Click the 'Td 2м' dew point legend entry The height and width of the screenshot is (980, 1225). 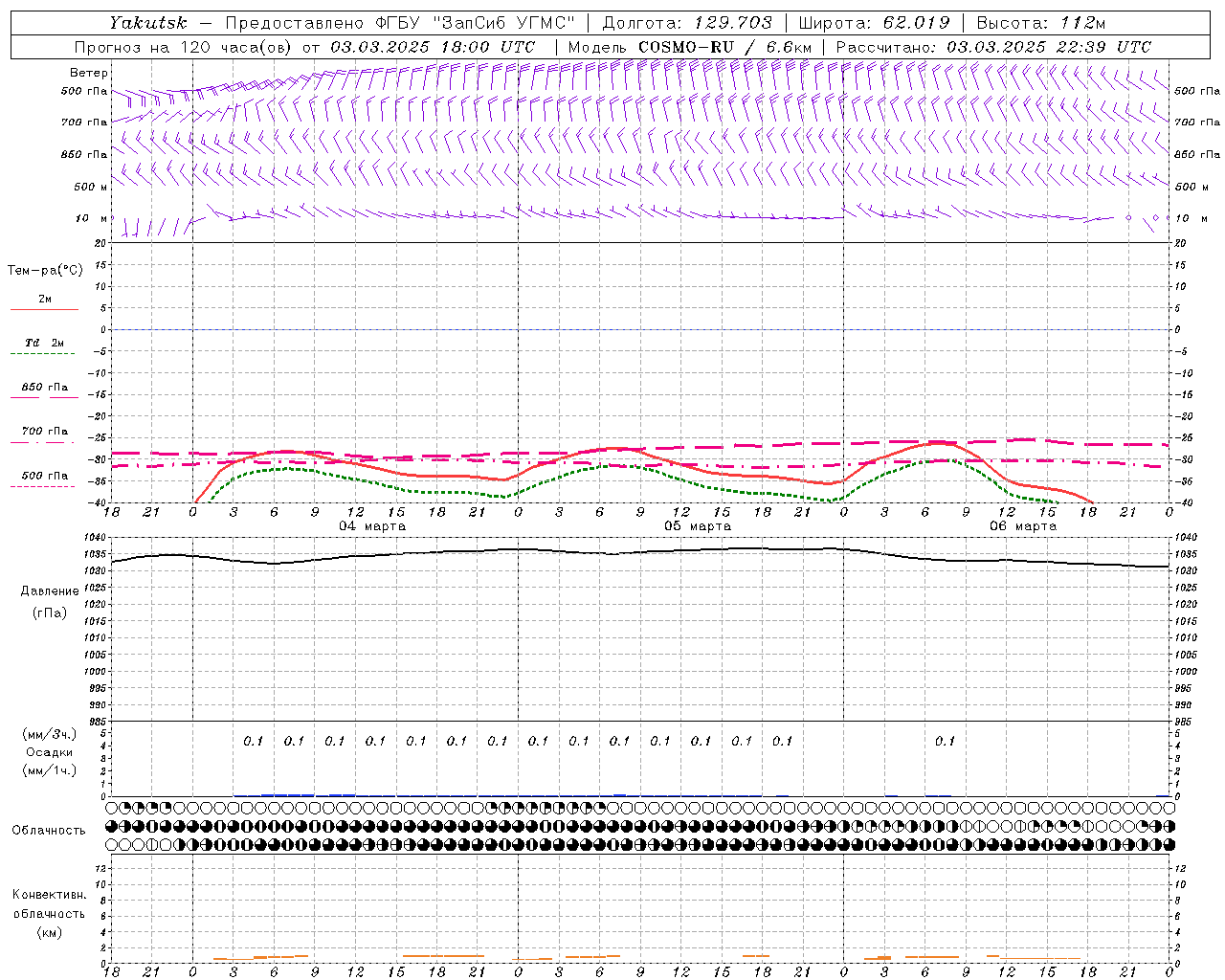[45, 343]
